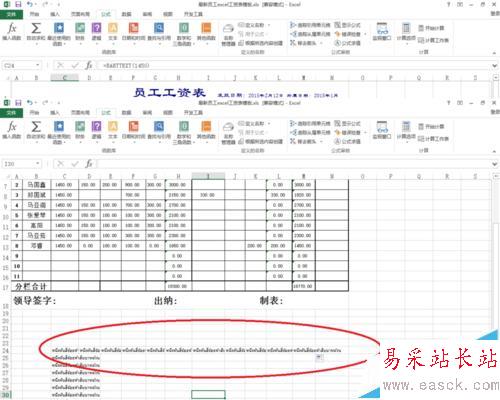Expand lower window formula bar chevron
The image size is (500, 400).
(495, 164)
